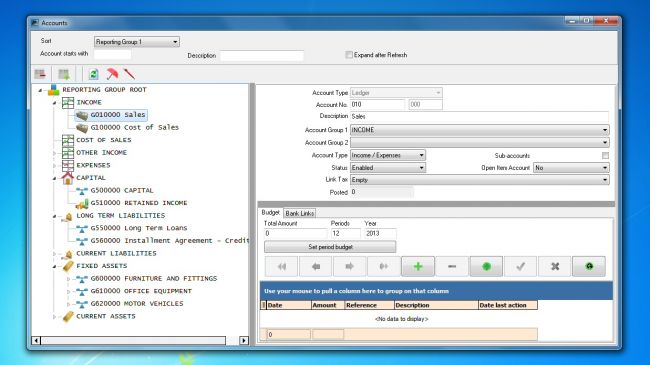Click the REPORTING GROUP ROOT blocks icon
The image size is (650, 365).
click(x=53, y=90)
